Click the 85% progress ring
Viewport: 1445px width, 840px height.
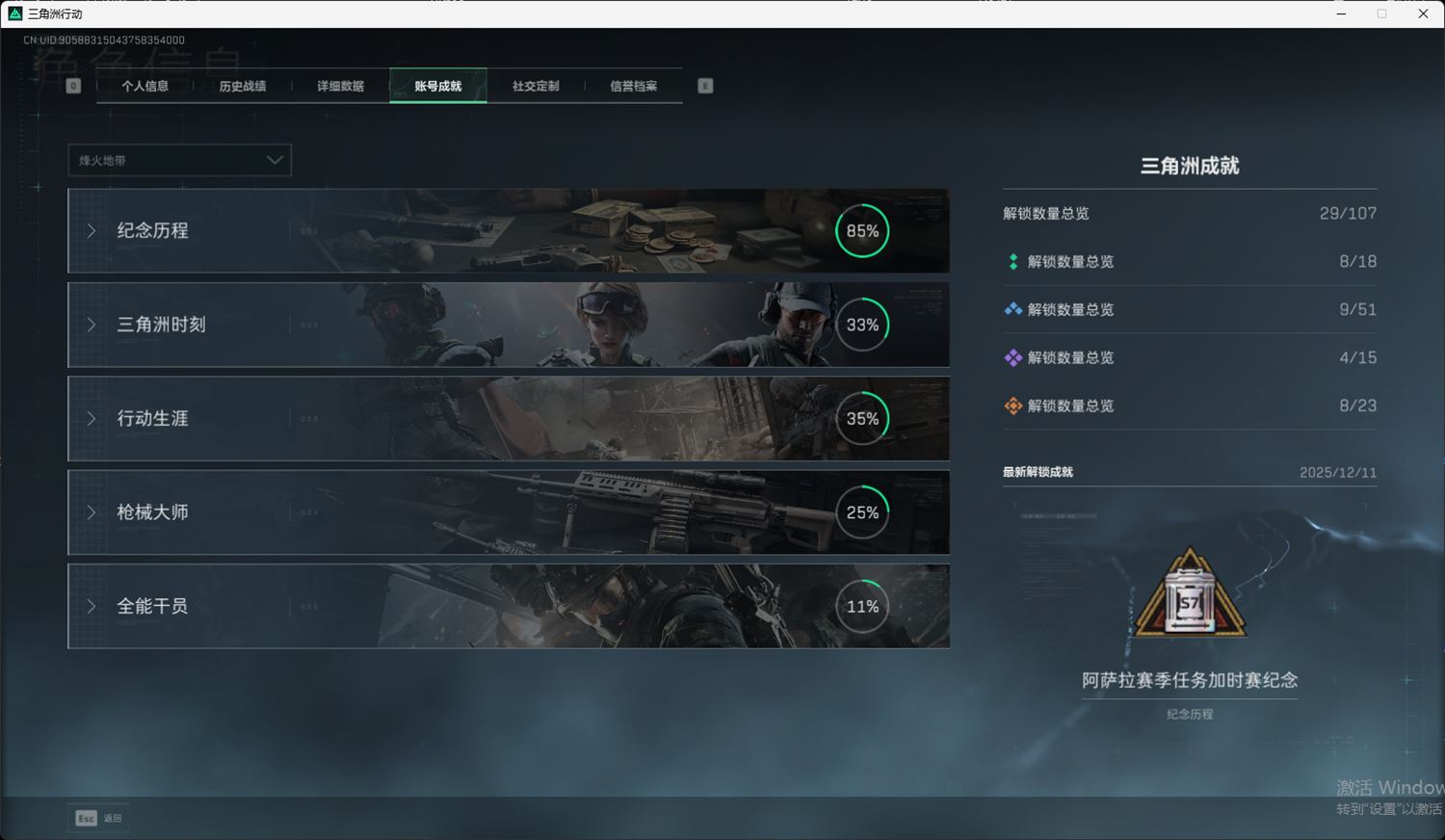[862, 231]
